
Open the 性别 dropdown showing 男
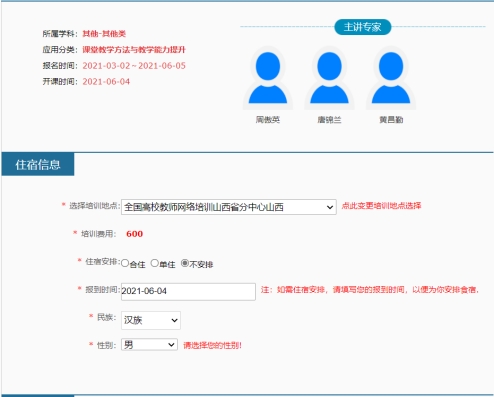coord(149,345)
